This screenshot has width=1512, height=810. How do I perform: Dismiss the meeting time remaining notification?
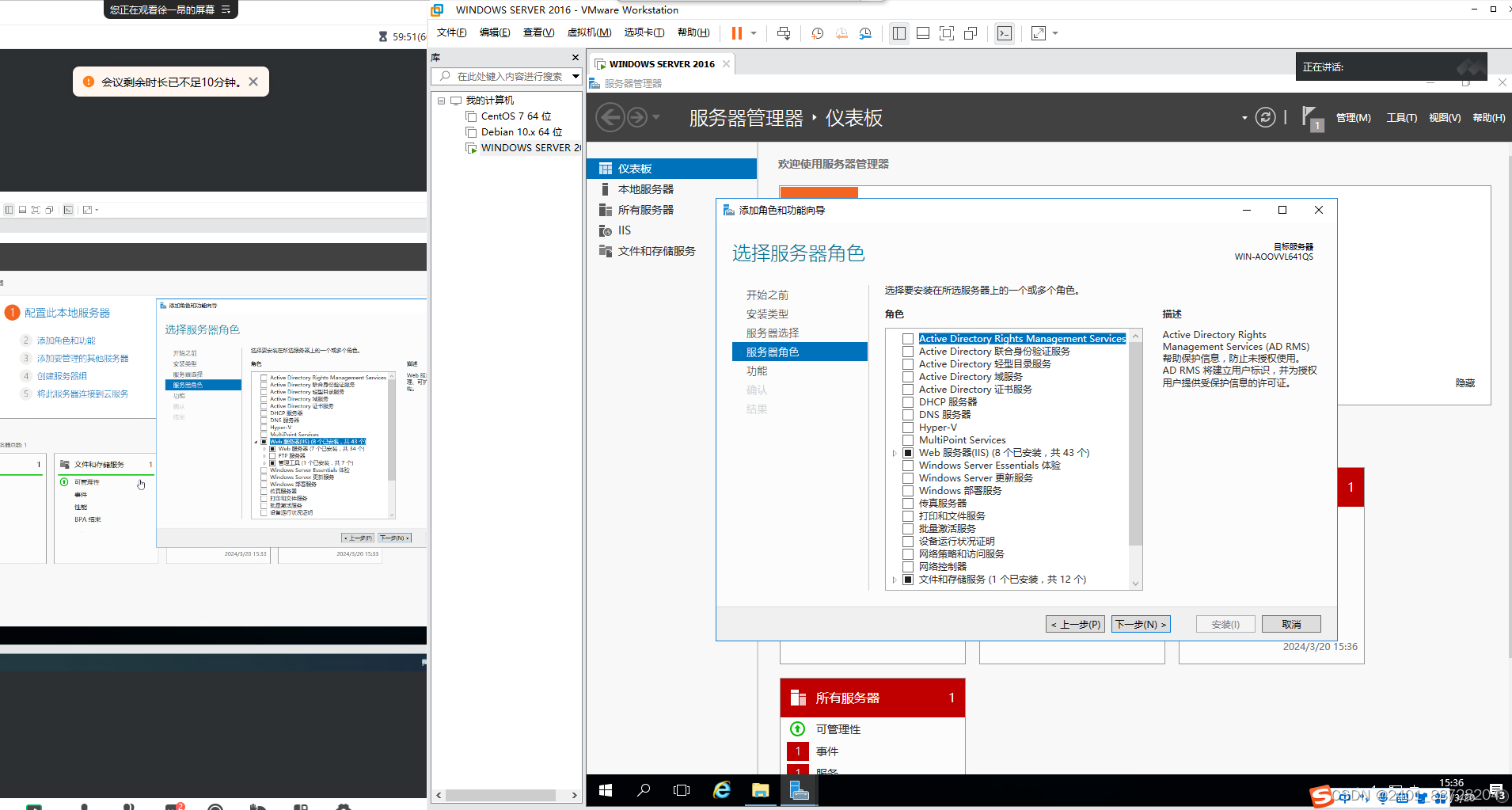(x=253, y=82)
